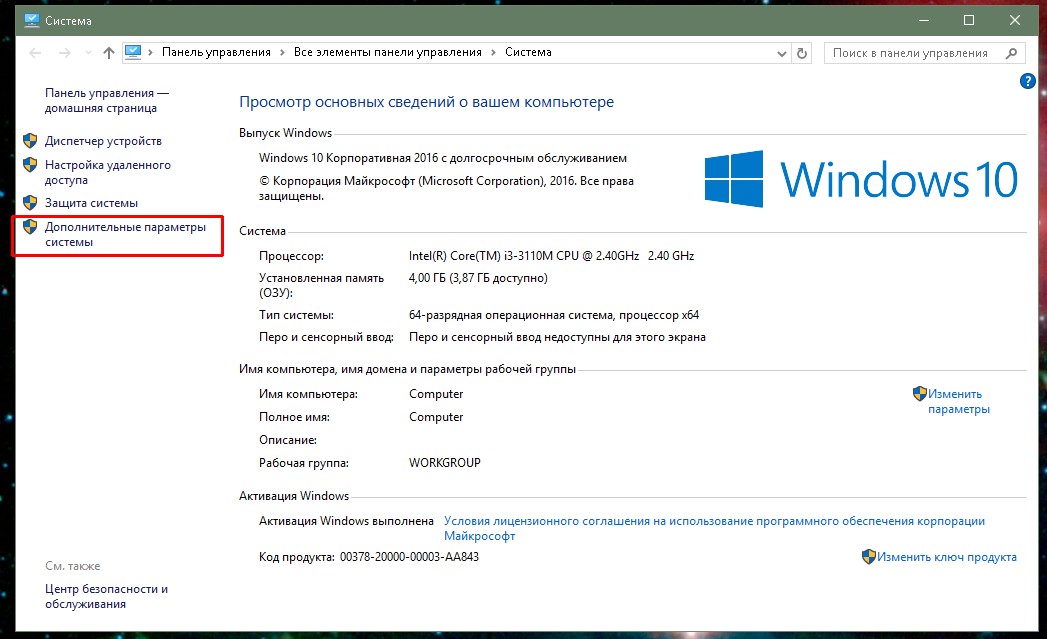Expand the chevron after Панель управления
The width and height of the screenshot is (1047, 639).
(282, 52)
